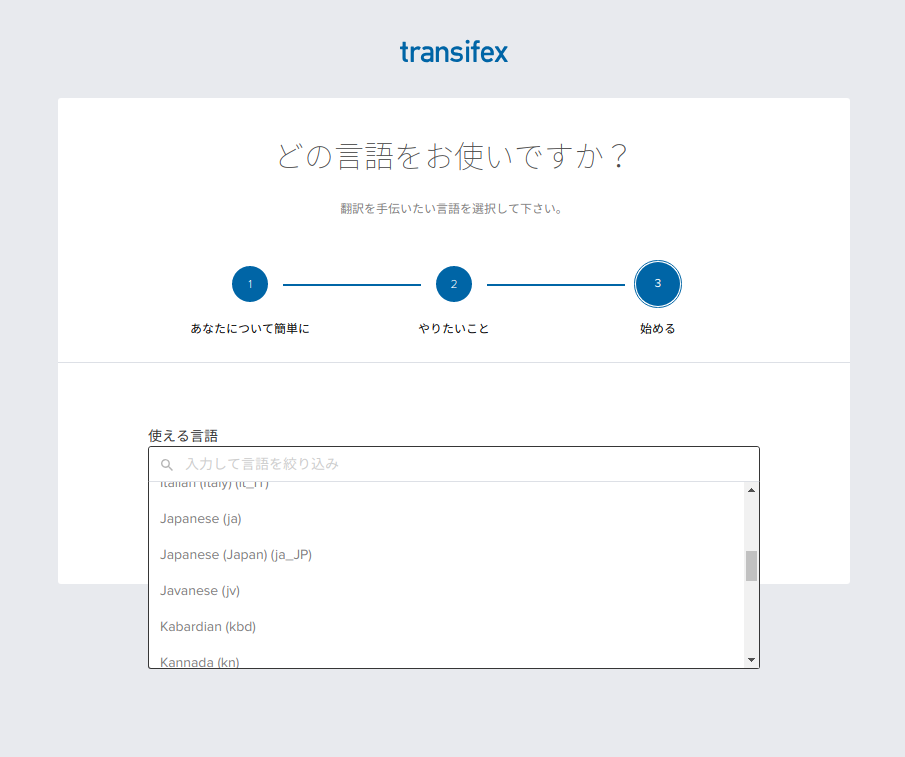Select the step 3 circle

pos(657,284)
